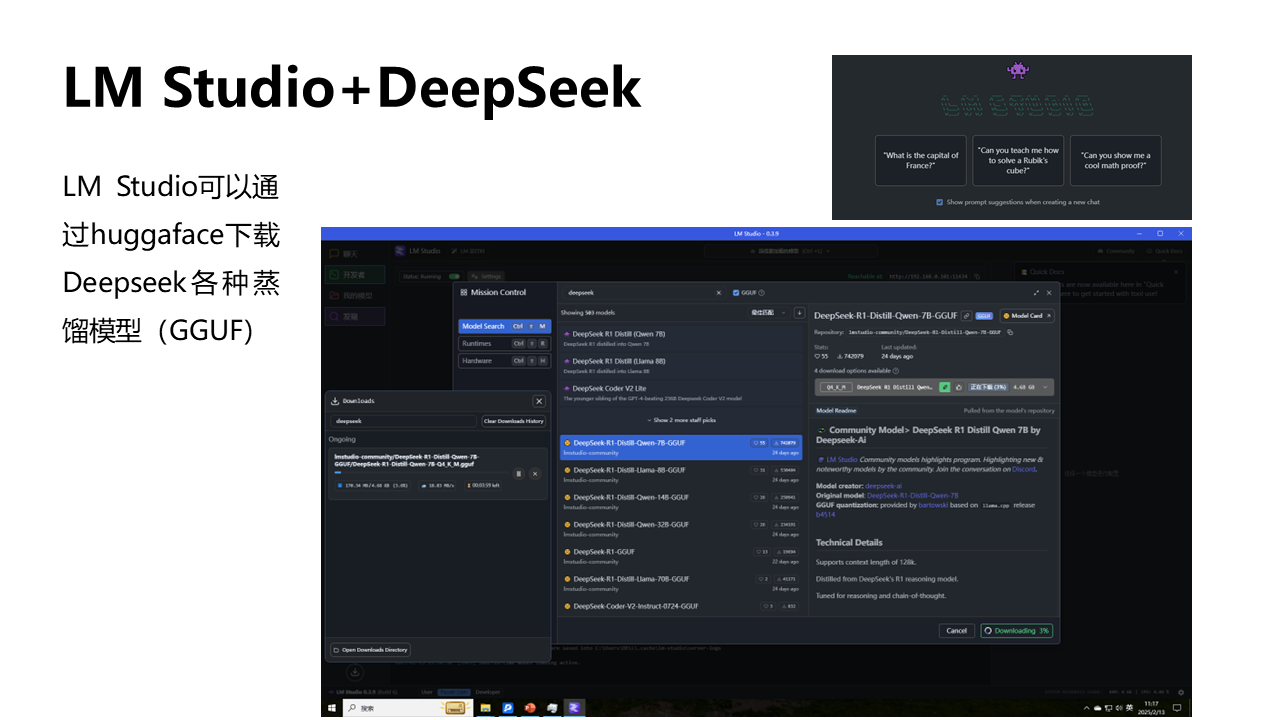Image resolution: width=1280 pixels, height=720 pixels.
Task: Click the Downloading 3% button
Action: (x=1017, y=630)
